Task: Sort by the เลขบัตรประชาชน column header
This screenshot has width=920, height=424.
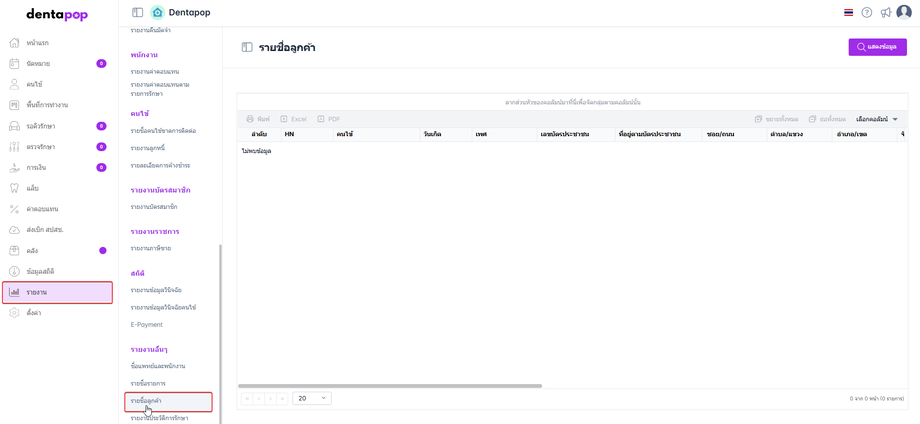Action: tap(575, 134)
